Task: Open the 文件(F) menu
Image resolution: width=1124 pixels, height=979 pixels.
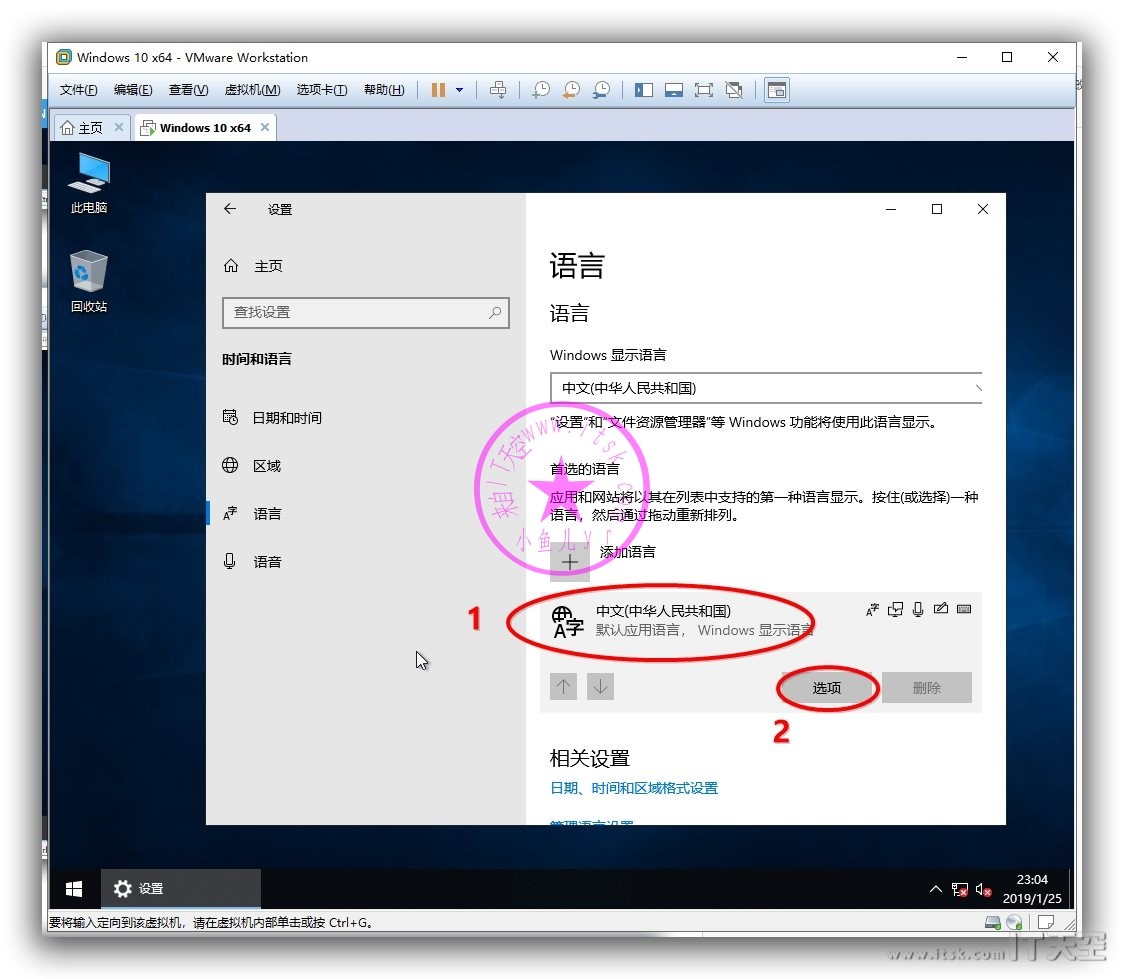Action: [x=78, y=90]
